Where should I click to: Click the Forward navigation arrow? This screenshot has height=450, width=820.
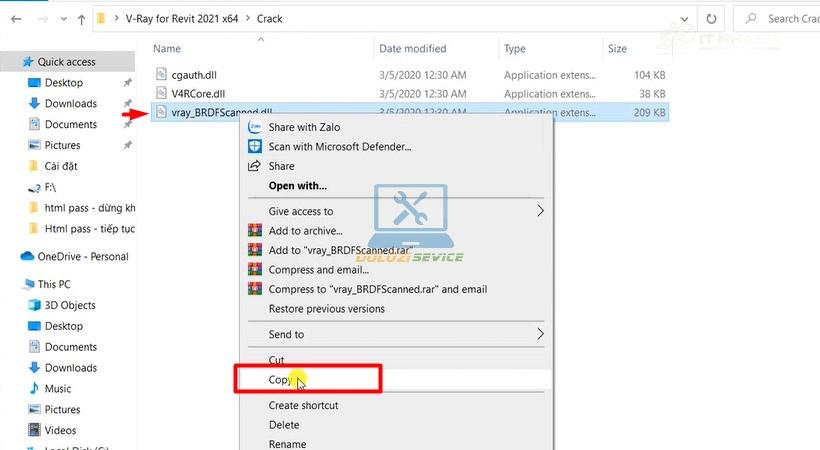(x=43, y=19)
